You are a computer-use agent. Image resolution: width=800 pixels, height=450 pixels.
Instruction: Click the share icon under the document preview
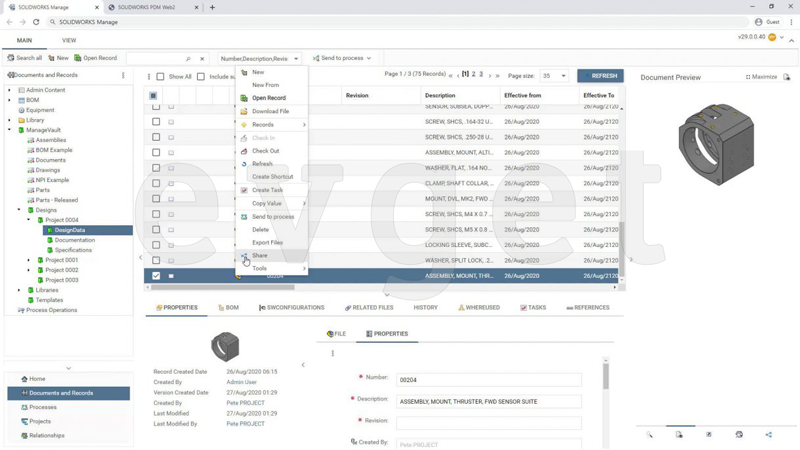(x=768, y=435)
